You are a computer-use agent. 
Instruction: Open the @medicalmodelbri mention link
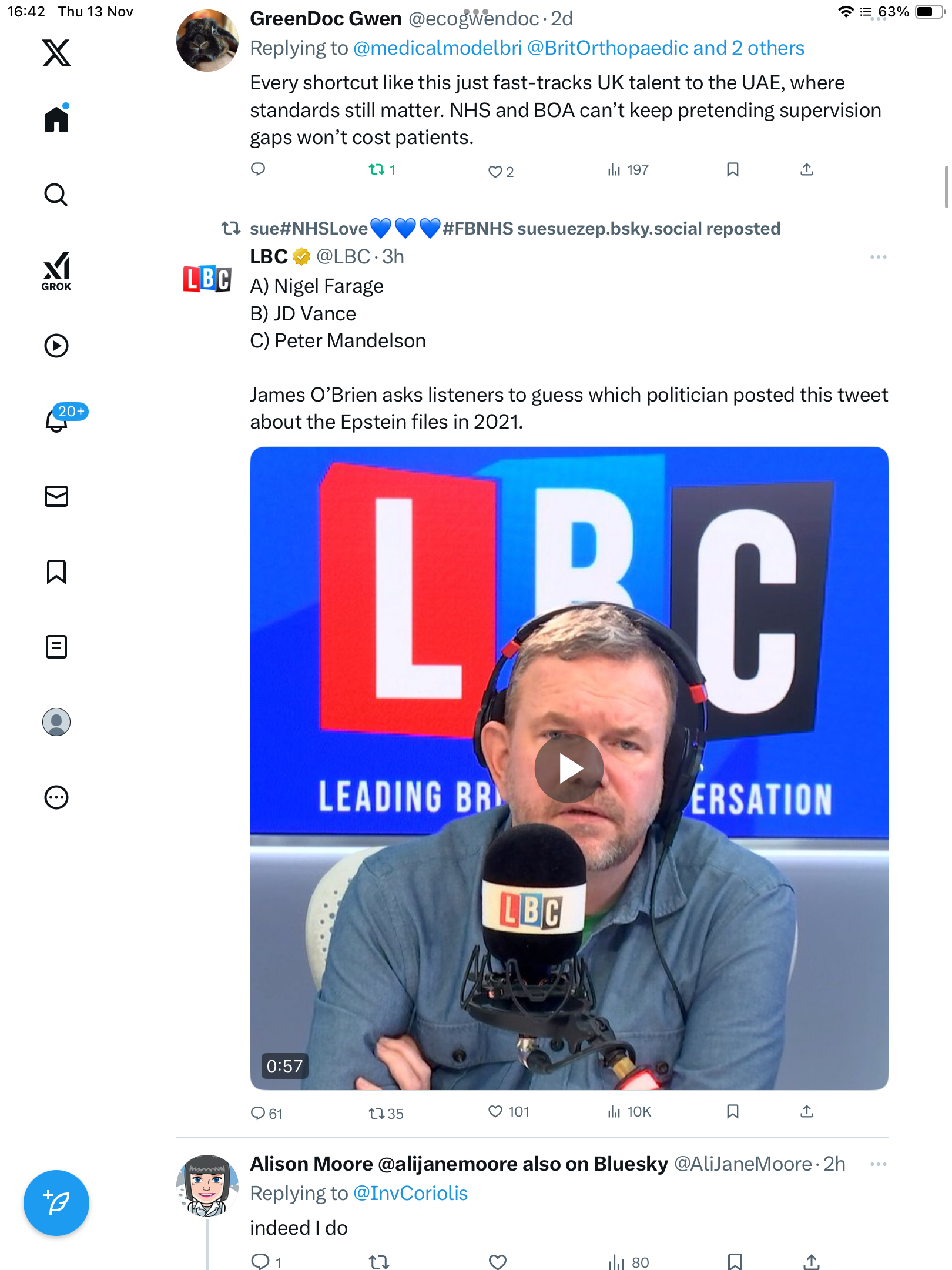point(437,48)
